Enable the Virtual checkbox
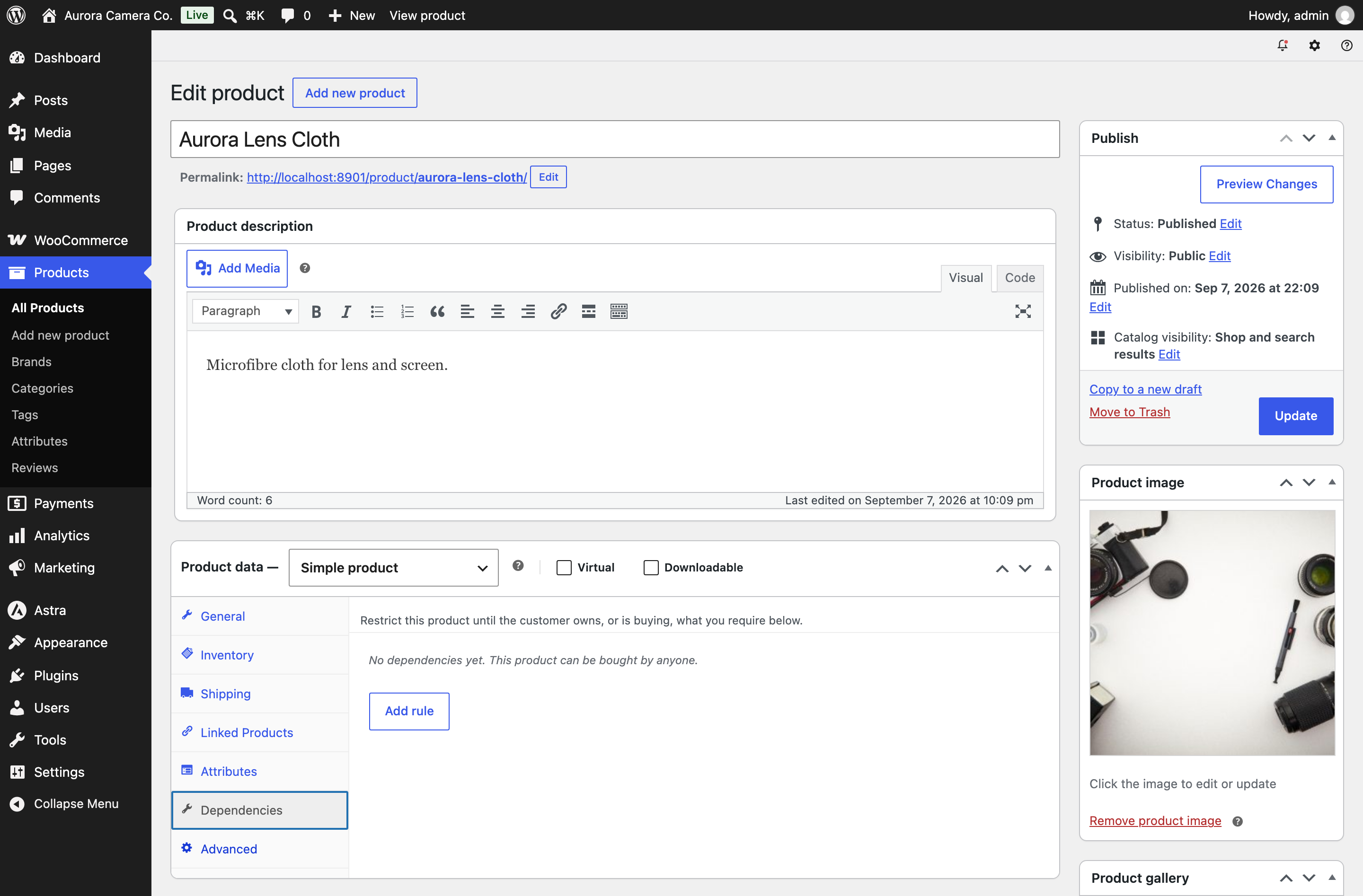1363x896 pixels. pyautogui.click(x=564, y=567)
